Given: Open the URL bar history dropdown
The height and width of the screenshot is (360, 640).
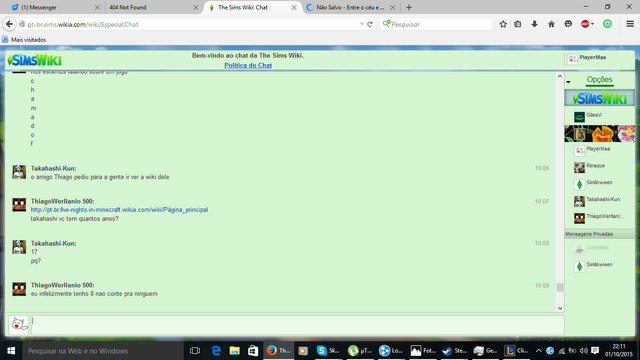Looking at the screenshot, I should [x=362, y=24].
